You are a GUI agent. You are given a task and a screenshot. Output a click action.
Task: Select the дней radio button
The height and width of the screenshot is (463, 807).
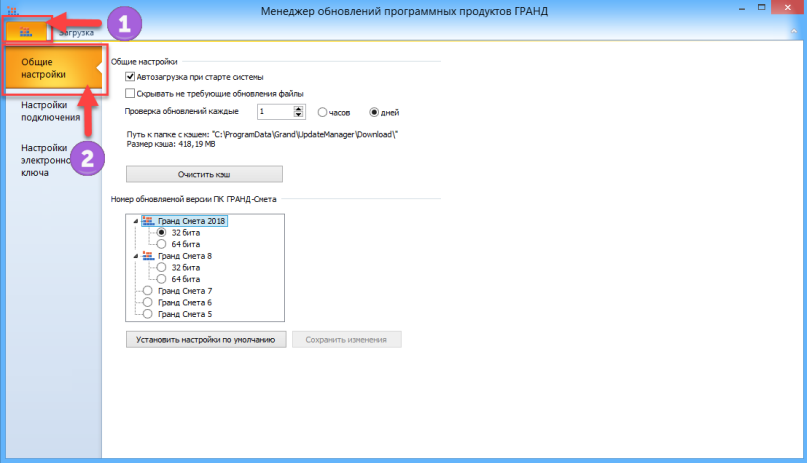pos(374,112)
